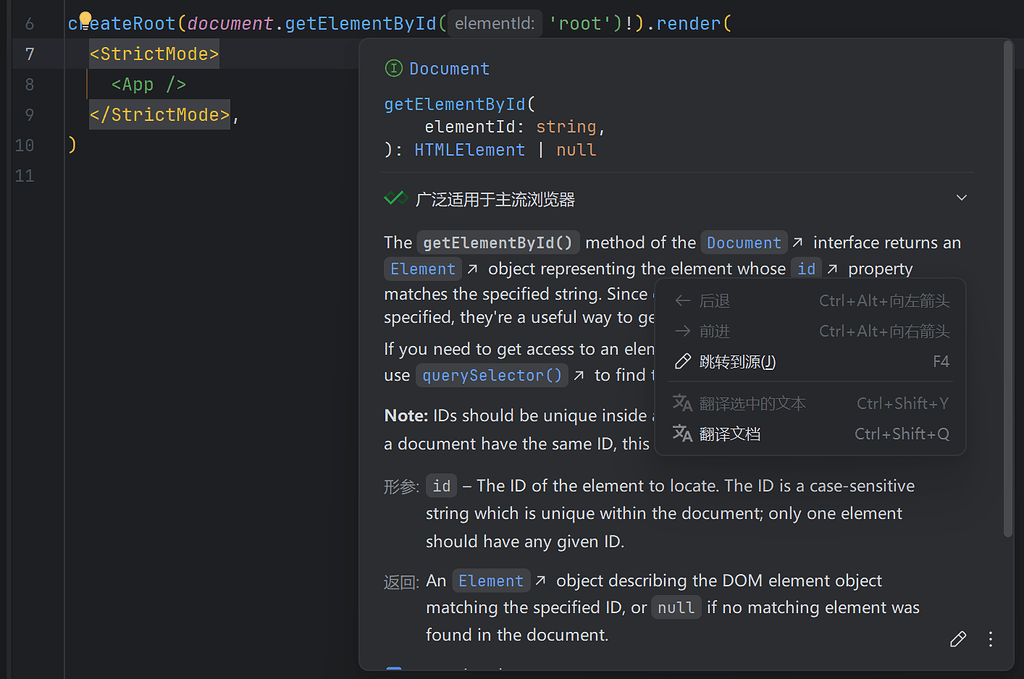Click external arrow icon after Document link
This screenshot has width=1024, height=679.
coord(797,243)
